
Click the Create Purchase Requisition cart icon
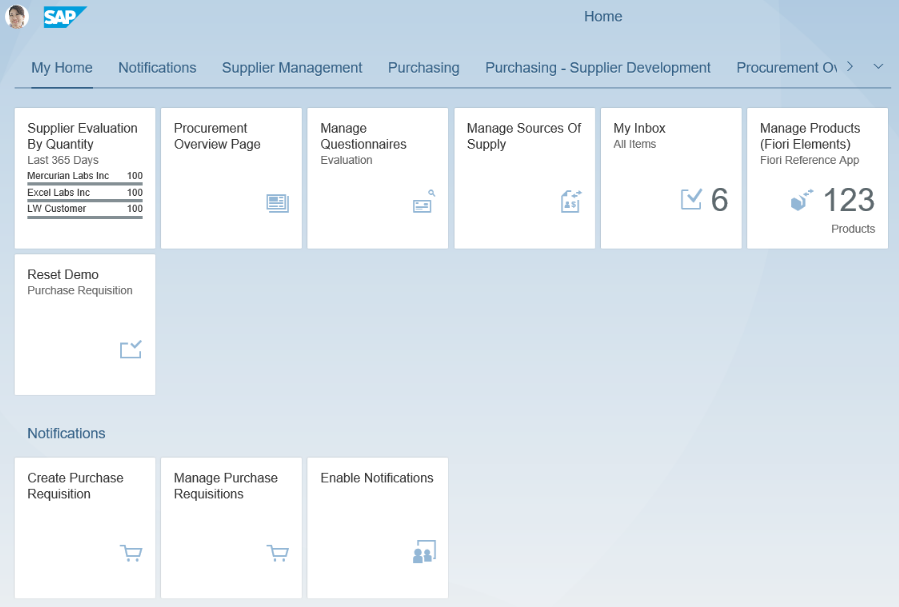tap(131, 553)
